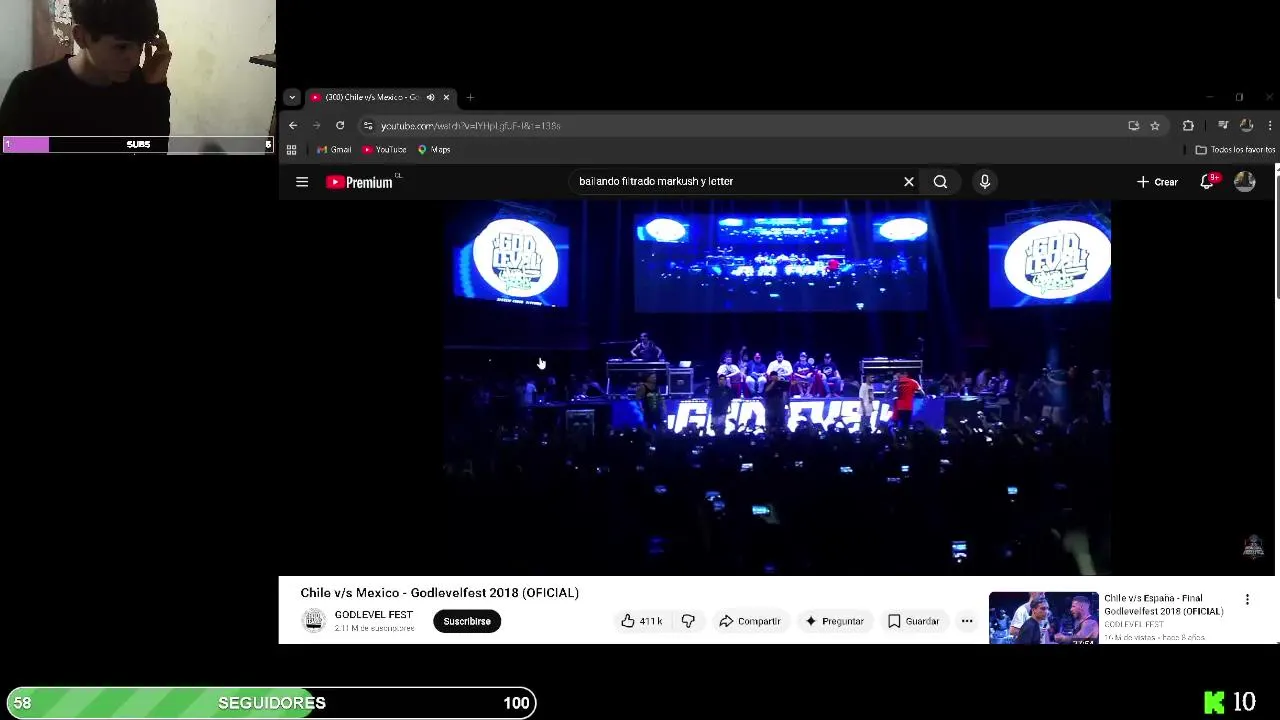Open the YouTube notifications bell

click(x=1208, y=181)
